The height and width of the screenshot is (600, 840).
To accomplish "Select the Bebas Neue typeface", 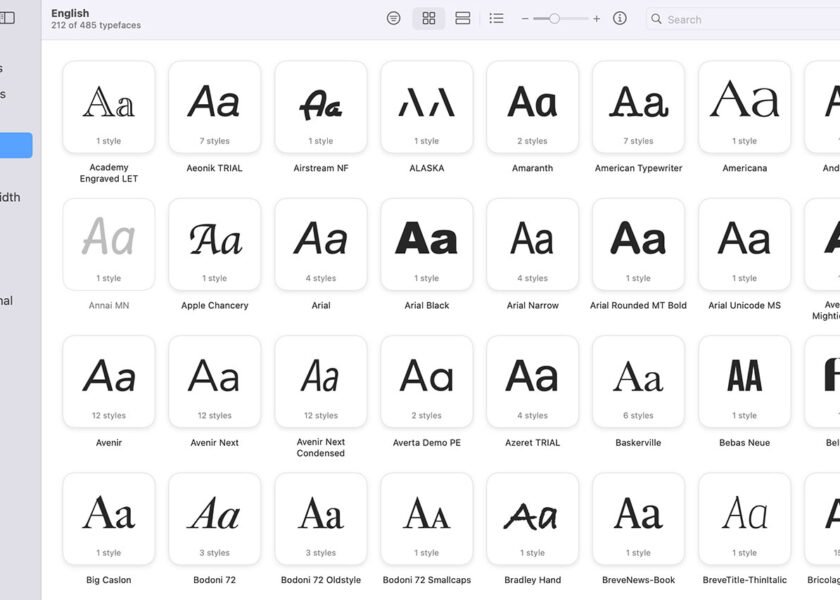I will tap(744, 381).
